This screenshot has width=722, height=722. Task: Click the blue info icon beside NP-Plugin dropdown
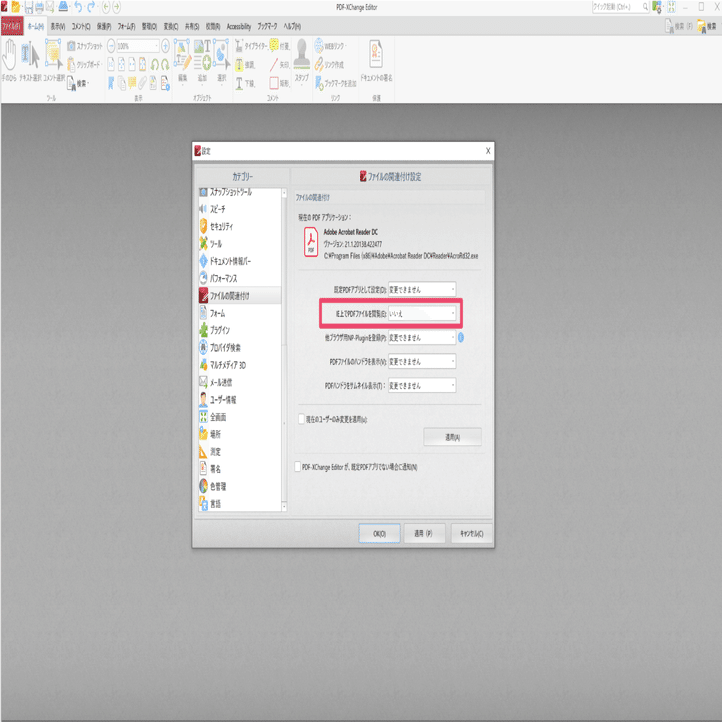[460, 338]
